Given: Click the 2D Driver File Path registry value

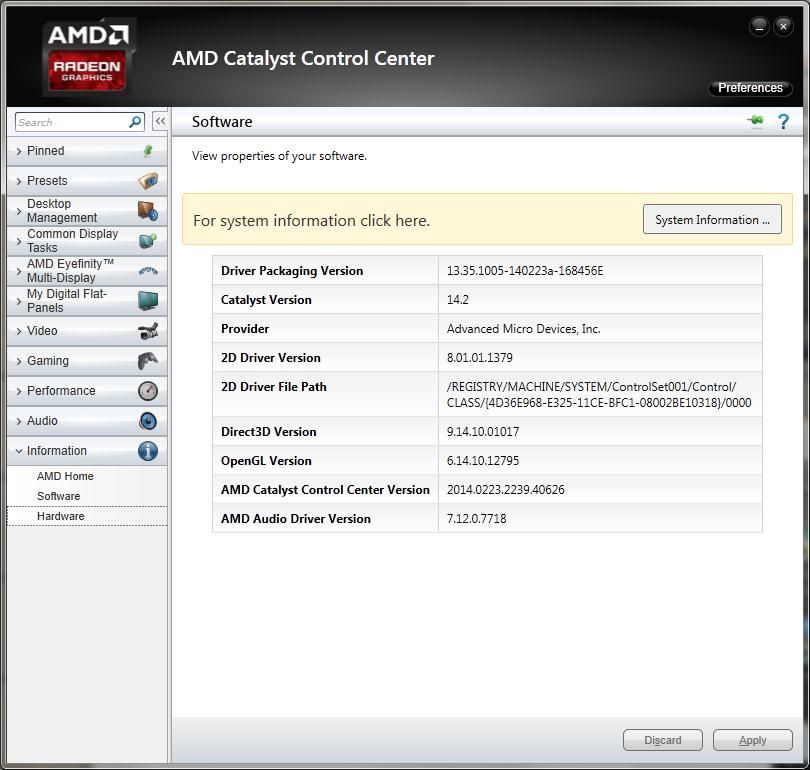Looking at the screenshot, I should [599, 395].
